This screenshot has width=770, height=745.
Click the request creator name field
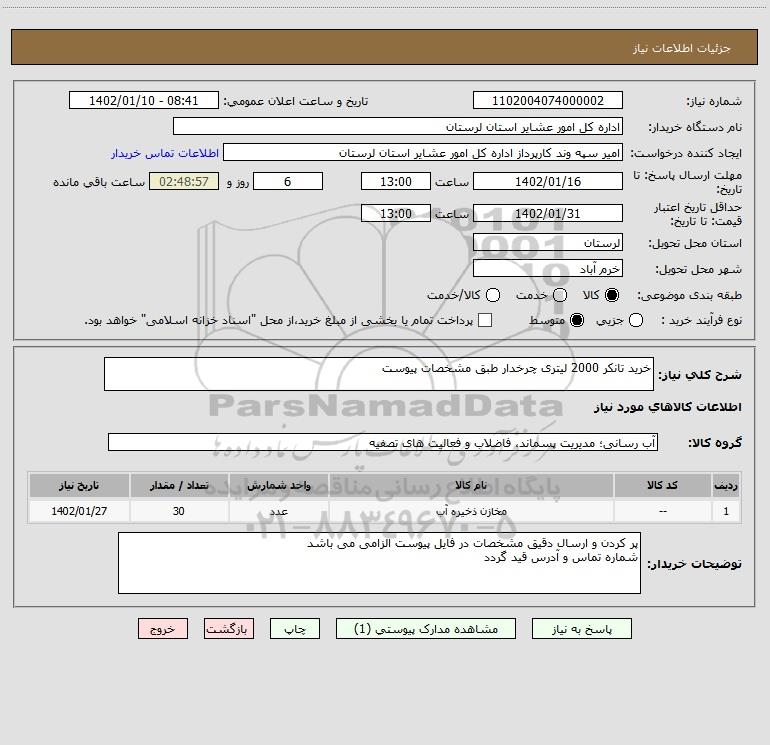[x=423, y=152]
